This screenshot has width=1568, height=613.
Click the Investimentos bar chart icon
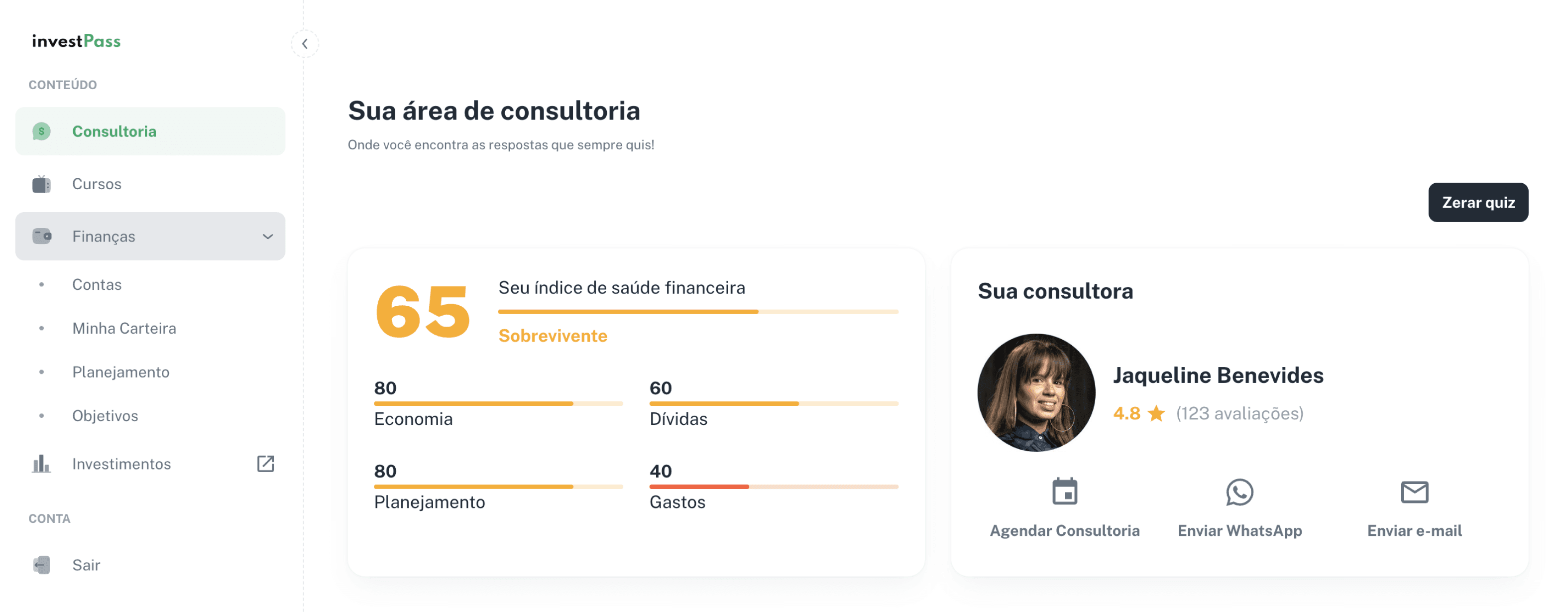(x=41, y=464)
